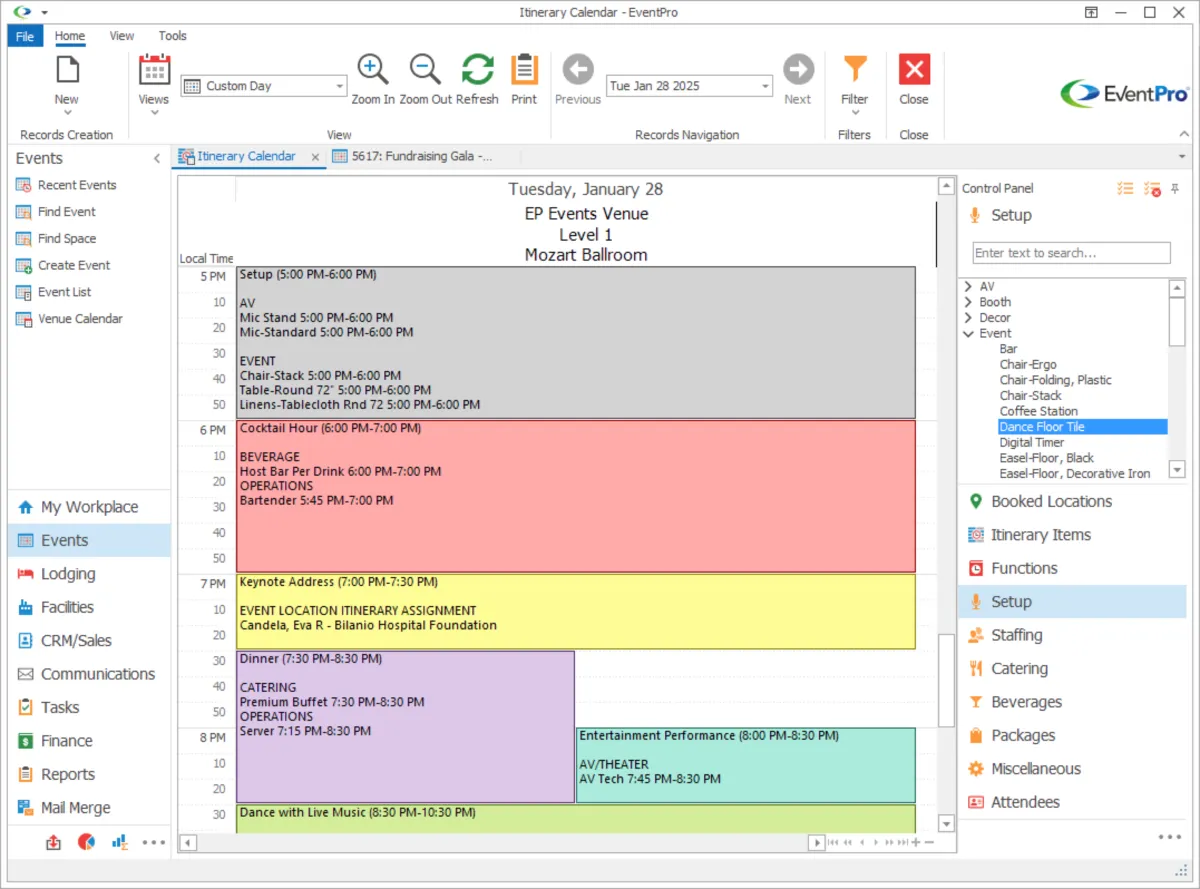
Task: Click the New record document icon
Action: [x=67, y=70]
